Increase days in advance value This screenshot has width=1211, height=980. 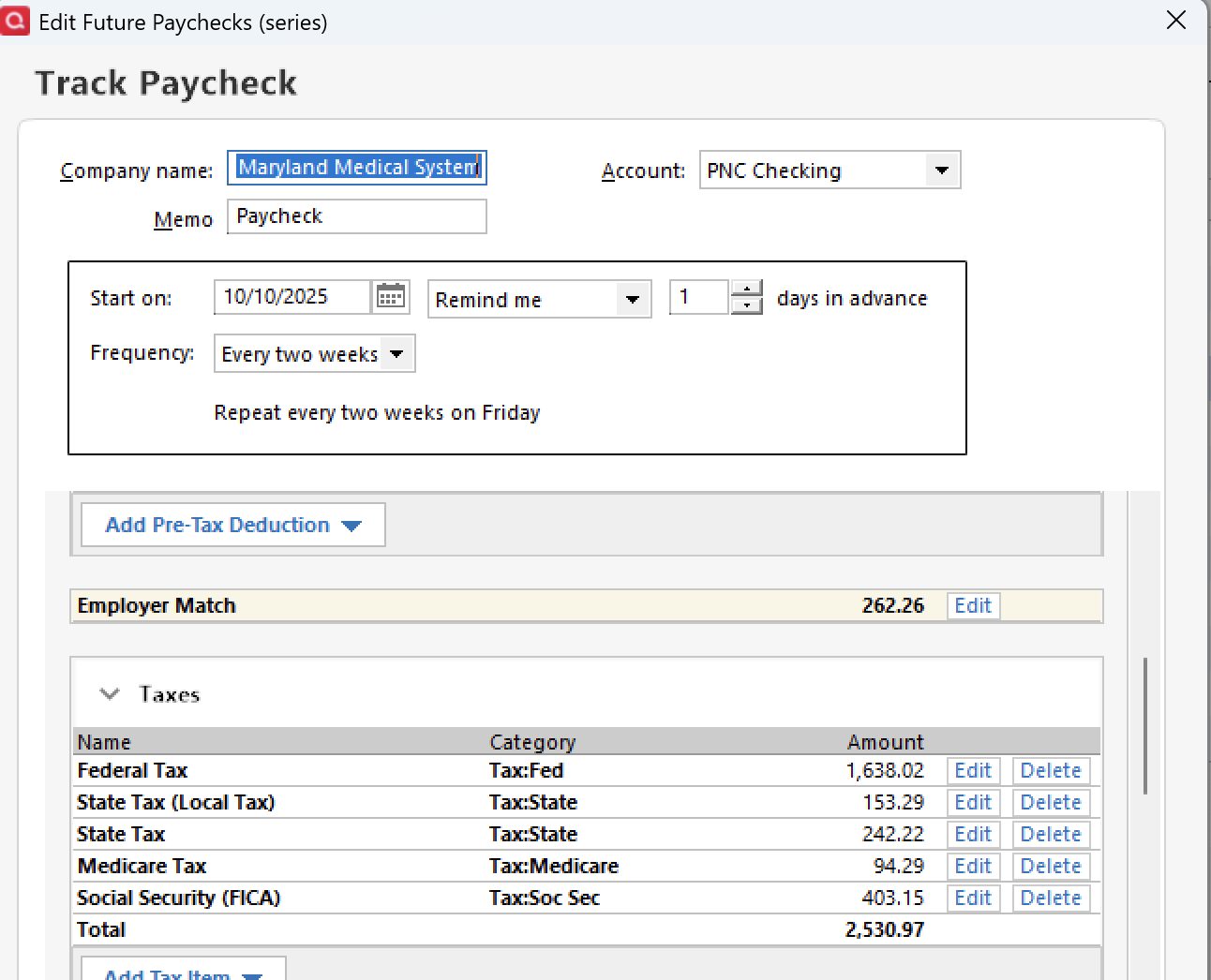click(746, 289)
